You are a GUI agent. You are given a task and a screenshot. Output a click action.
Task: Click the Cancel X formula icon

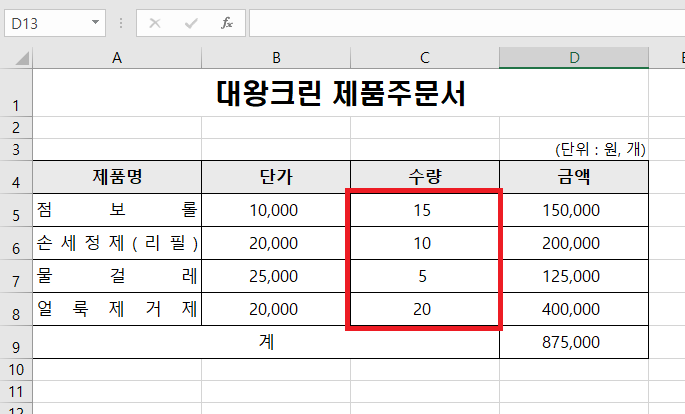pos(155,23)
